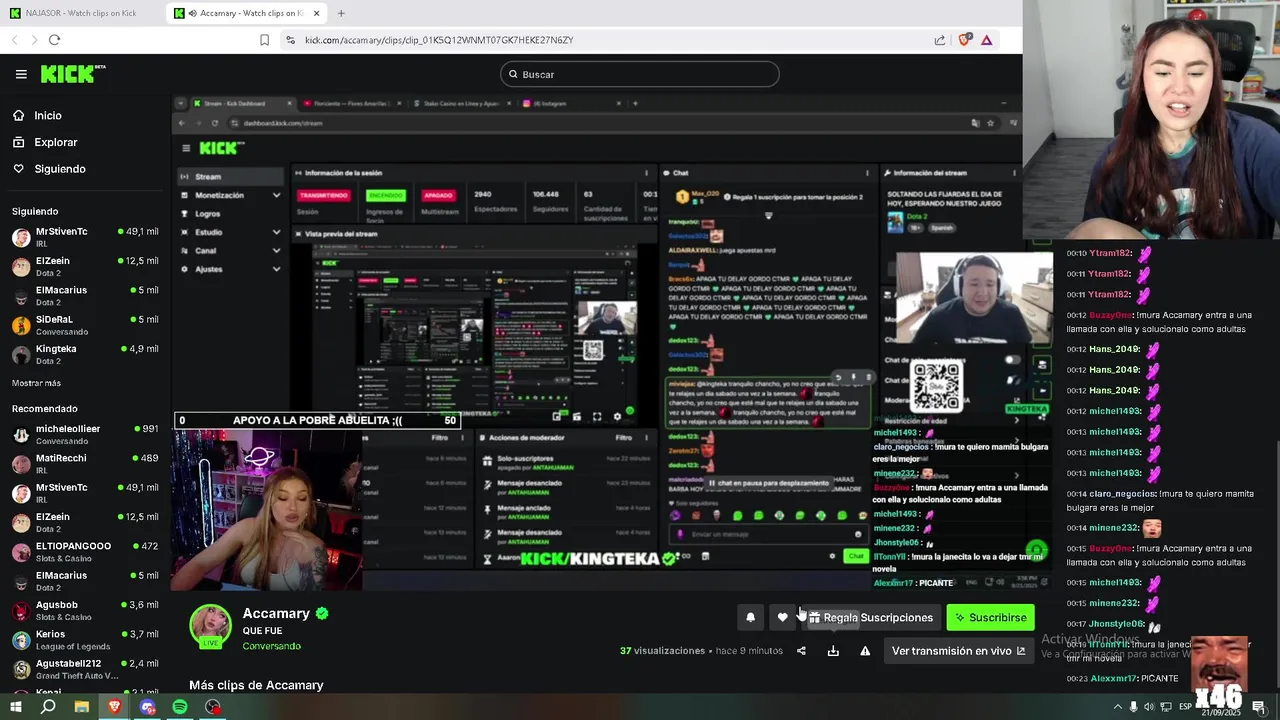Click the download clip icon
This screenshot has width=1280, height=720.
(833, 651)
